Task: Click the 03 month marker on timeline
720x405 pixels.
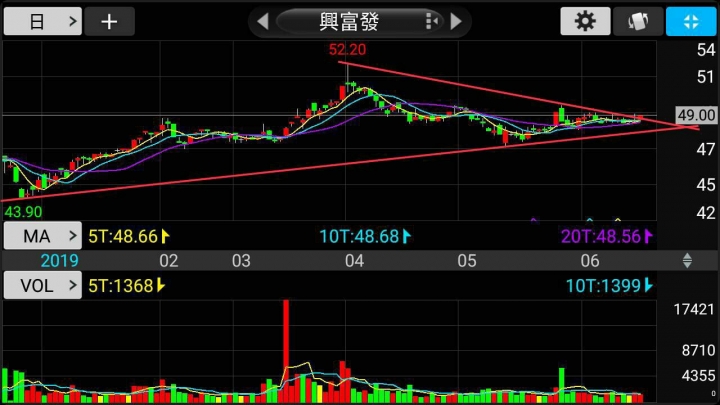Action: click(x=241, y=261)
